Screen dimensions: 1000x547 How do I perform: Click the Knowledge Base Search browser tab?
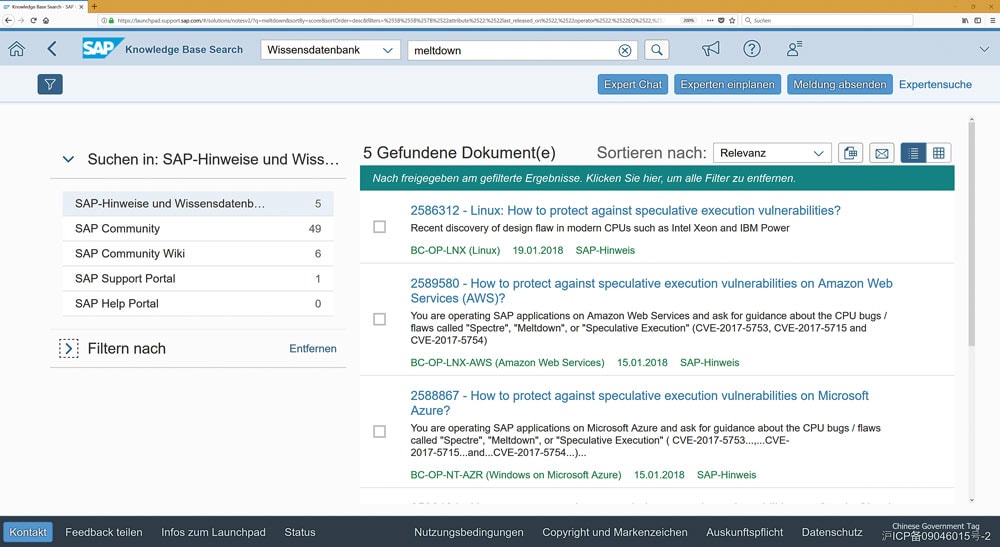[43, 6]
